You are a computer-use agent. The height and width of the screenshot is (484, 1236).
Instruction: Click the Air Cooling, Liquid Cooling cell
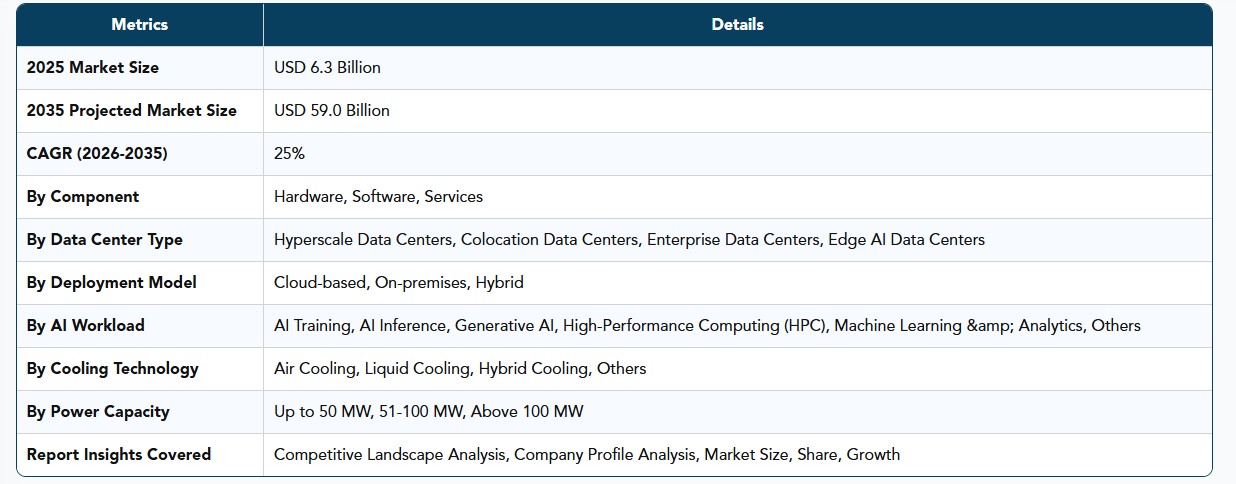(x=460, y=369)
